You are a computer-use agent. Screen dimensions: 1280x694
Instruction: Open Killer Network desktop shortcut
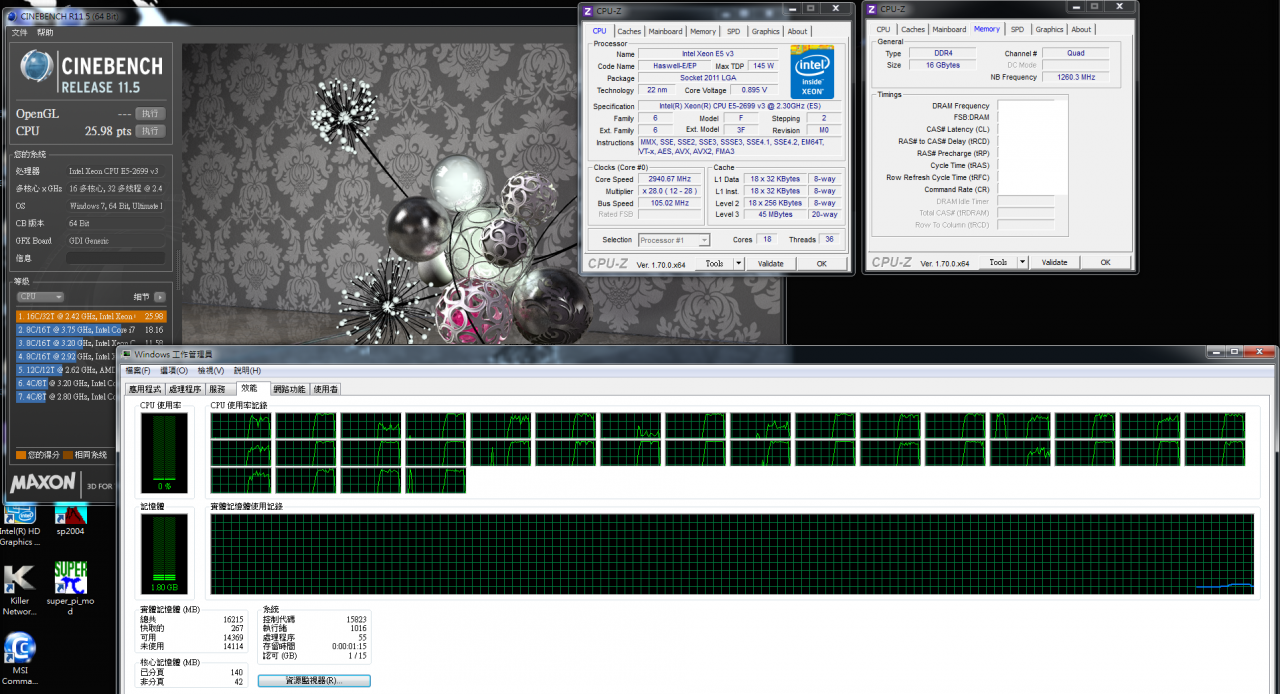click(20, 590)
